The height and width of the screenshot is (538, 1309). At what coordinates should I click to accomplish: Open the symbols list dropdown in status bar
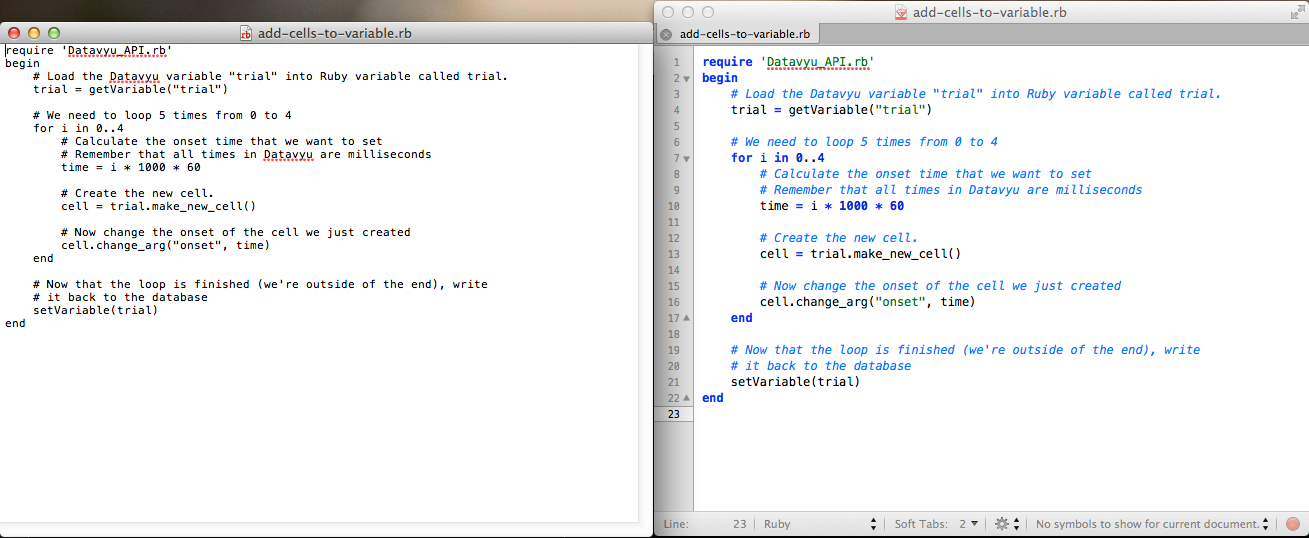[1152, 524]
